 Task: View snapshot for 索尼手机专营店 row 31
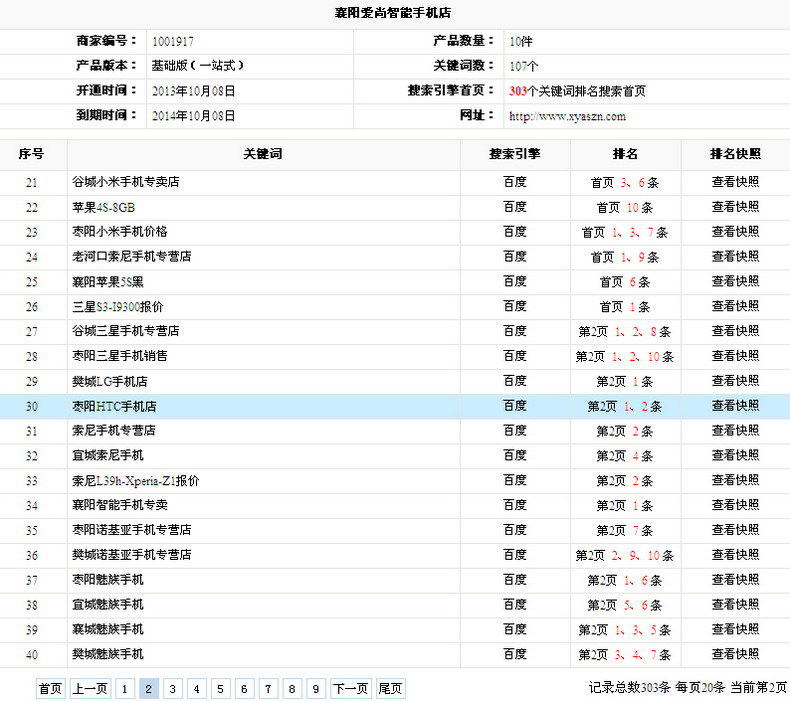pos(735,430)
